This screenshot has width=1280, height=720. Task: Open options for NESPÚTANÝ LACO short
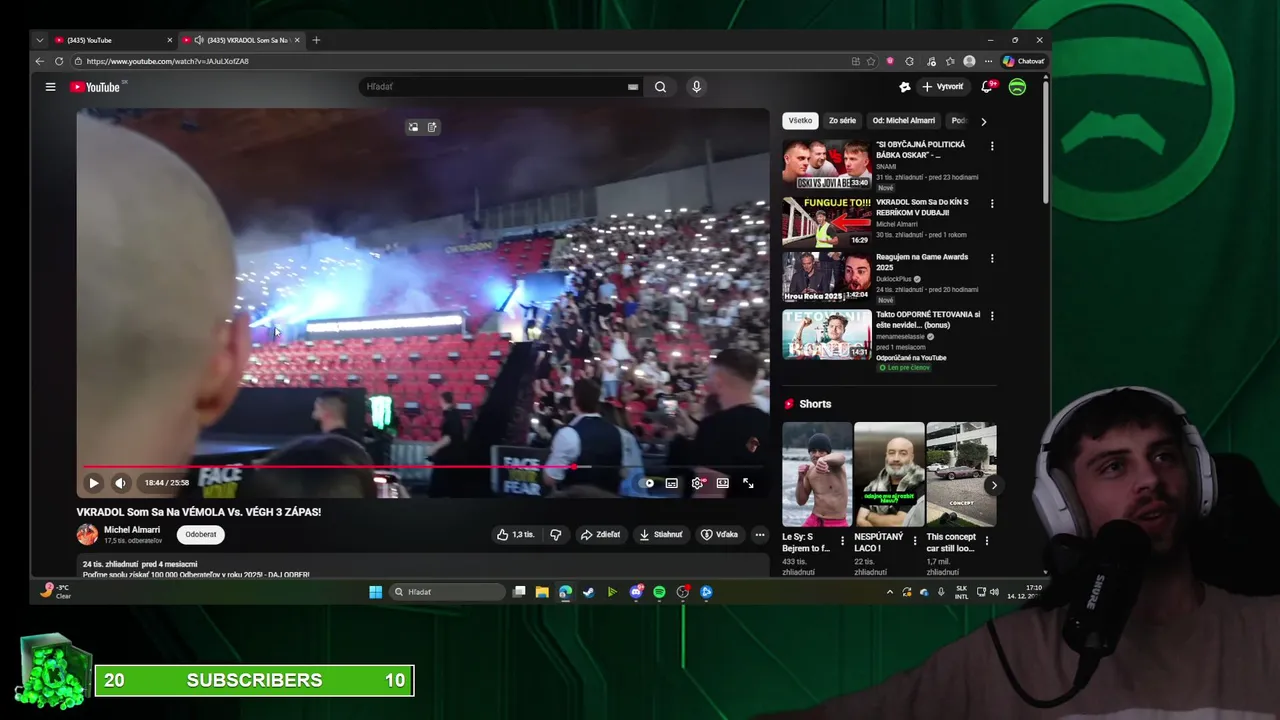tap(915, 541)
